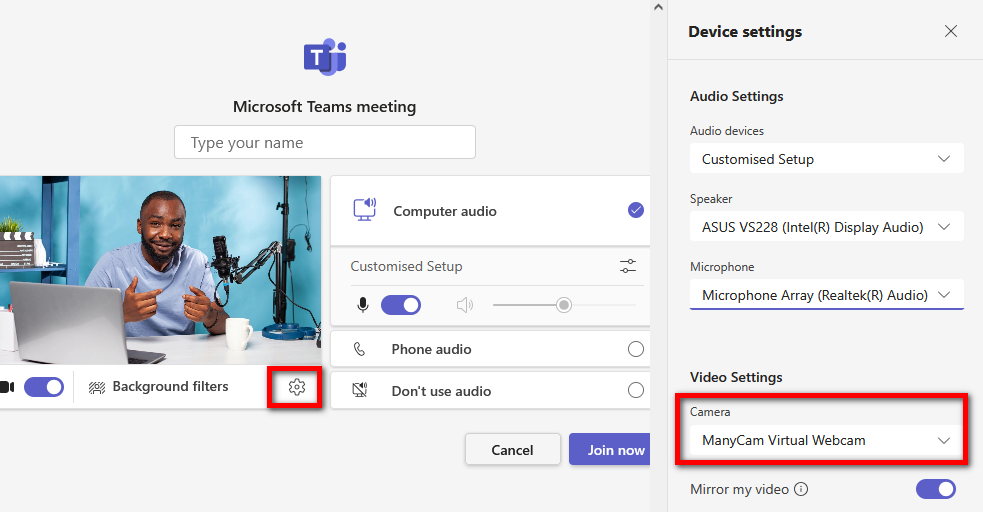
Task: Toggle the camera switch off
Action: [x=44, y=387]
